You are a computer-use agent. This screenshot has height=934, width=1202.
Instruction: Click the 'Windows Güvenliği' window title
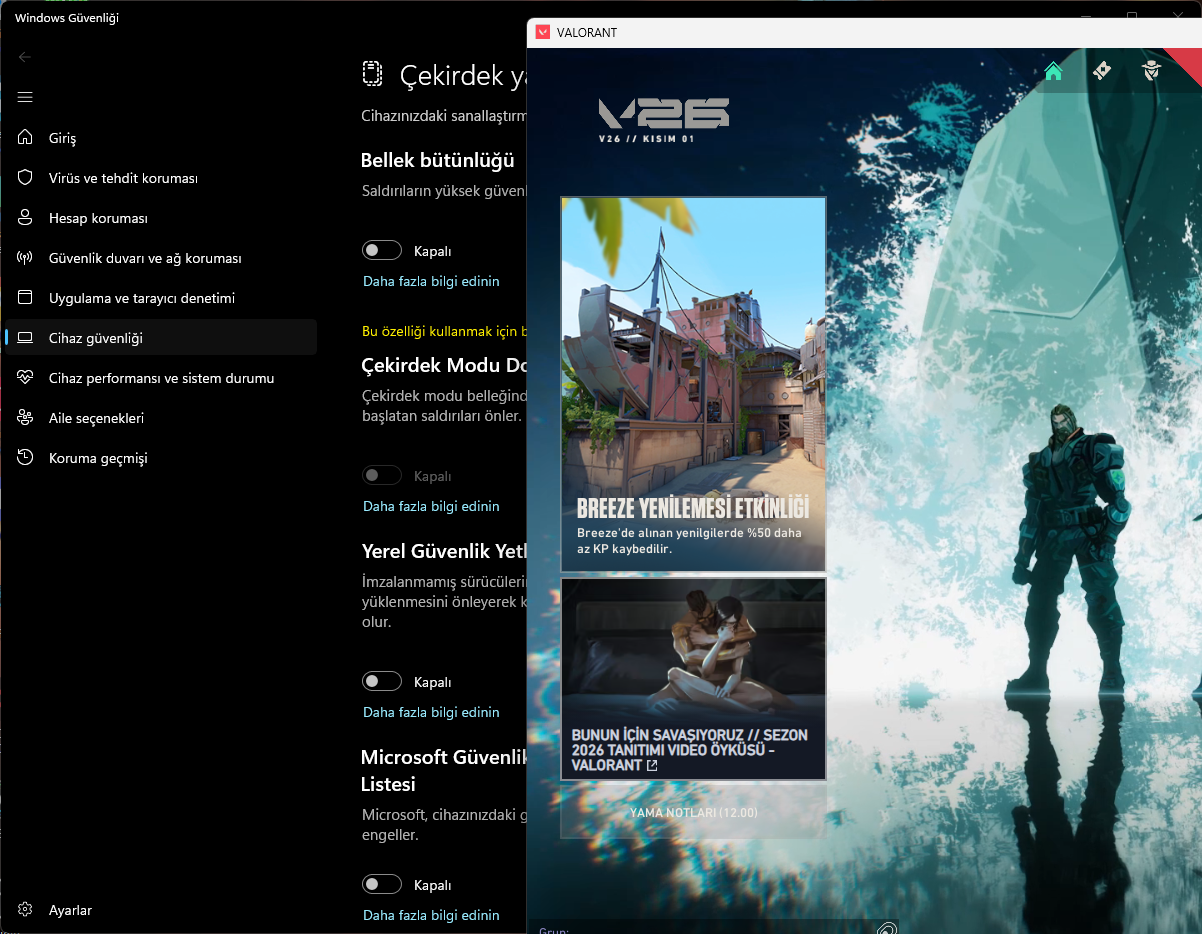point(67,18)
